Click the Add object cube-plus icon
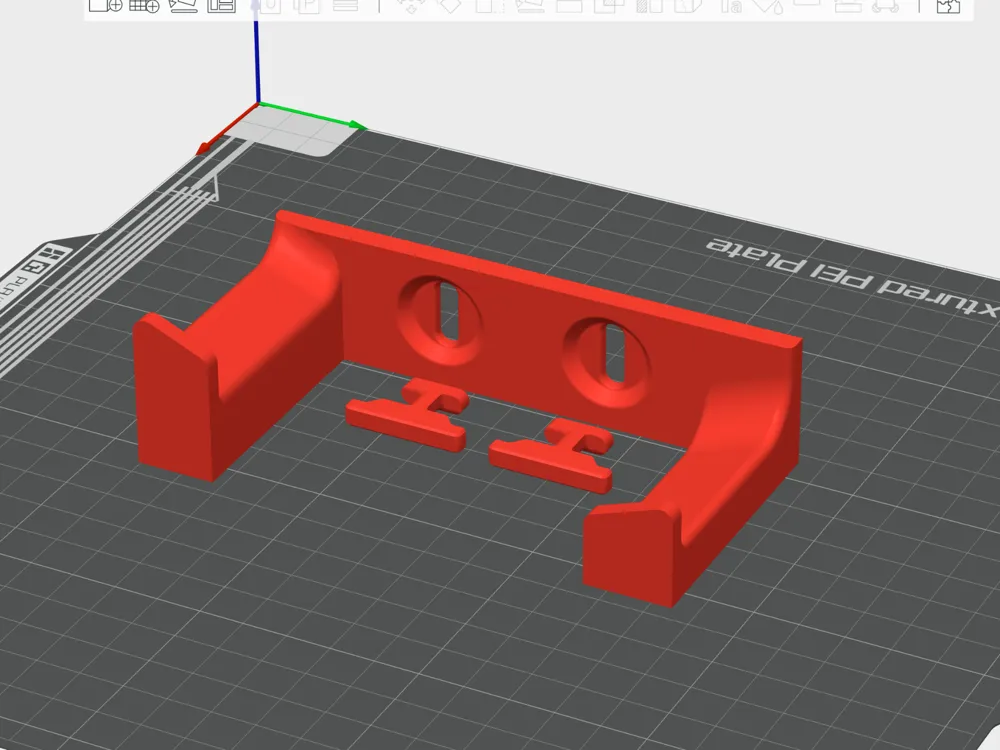The image size is (1000, 750). 105,5
